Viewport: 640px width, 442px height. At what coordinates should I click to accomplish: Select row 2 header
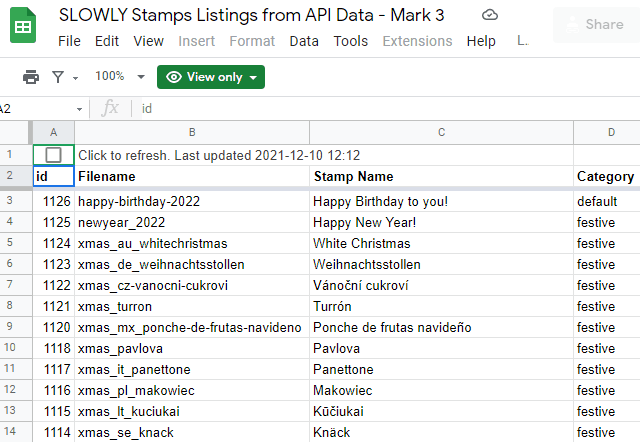tap(16, 176)
